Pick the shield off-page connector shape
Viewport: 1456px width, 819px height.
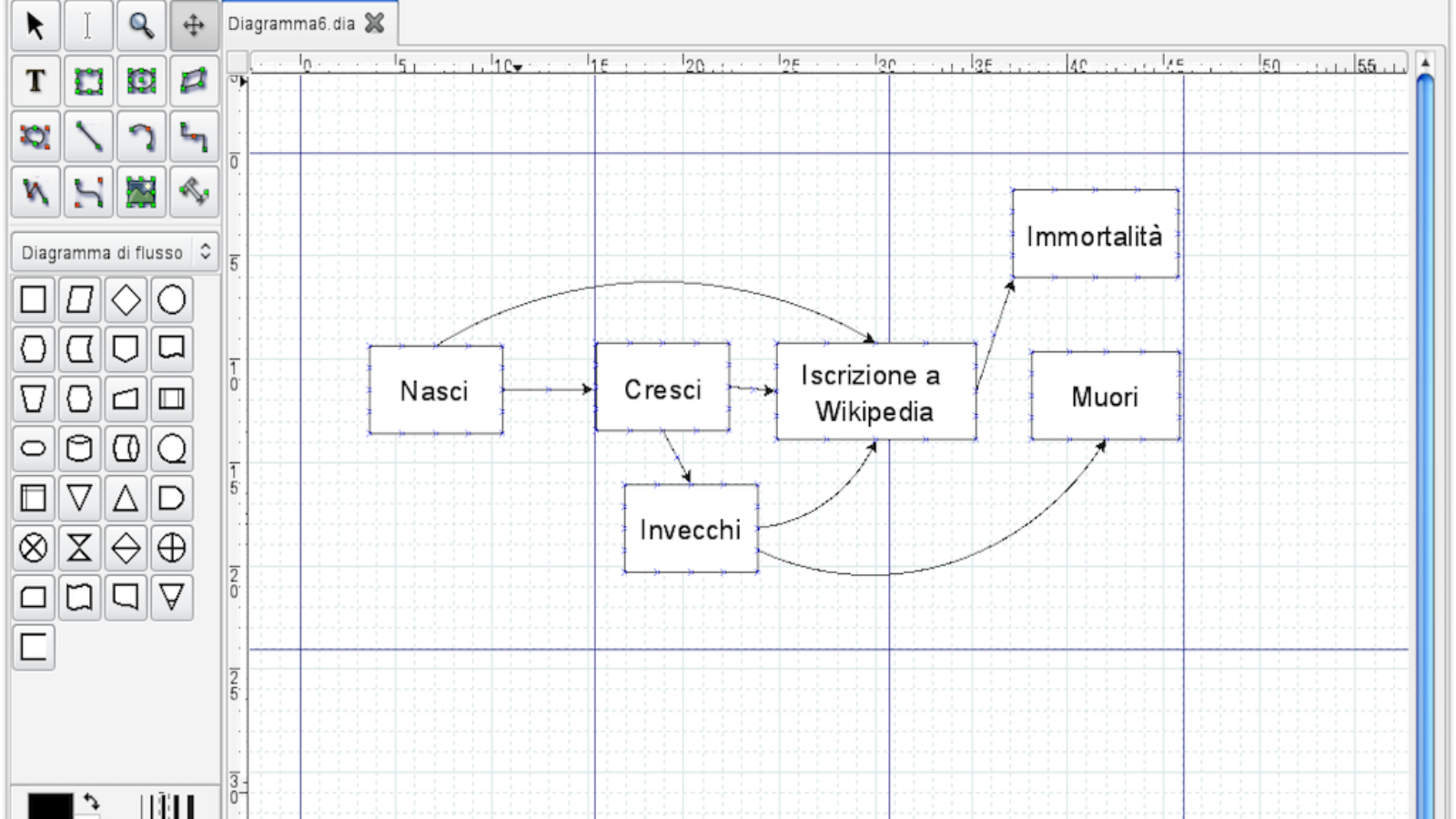point(126,349)
